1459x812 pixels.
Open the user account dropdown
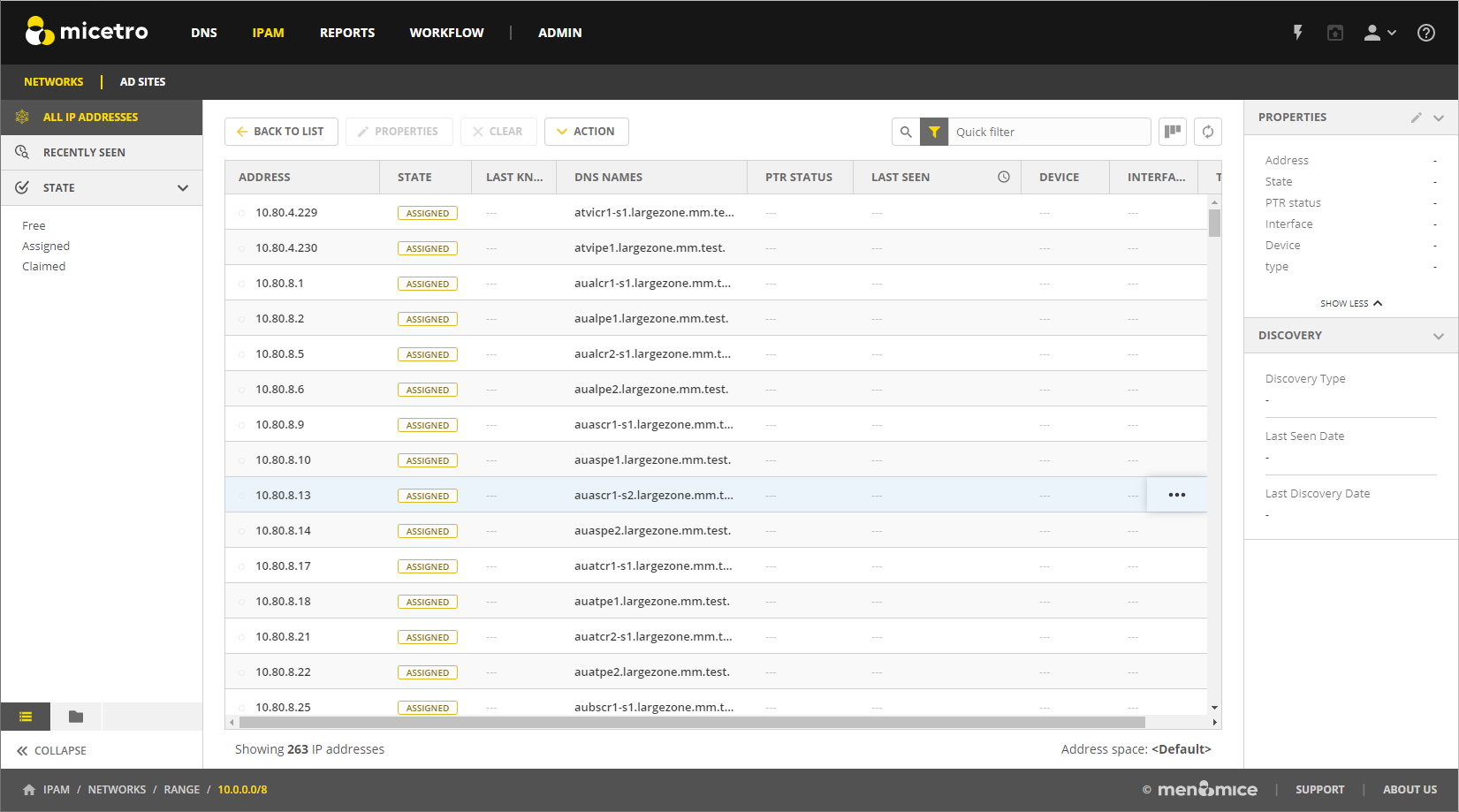pyautogui.click(x=1379, y=33)
